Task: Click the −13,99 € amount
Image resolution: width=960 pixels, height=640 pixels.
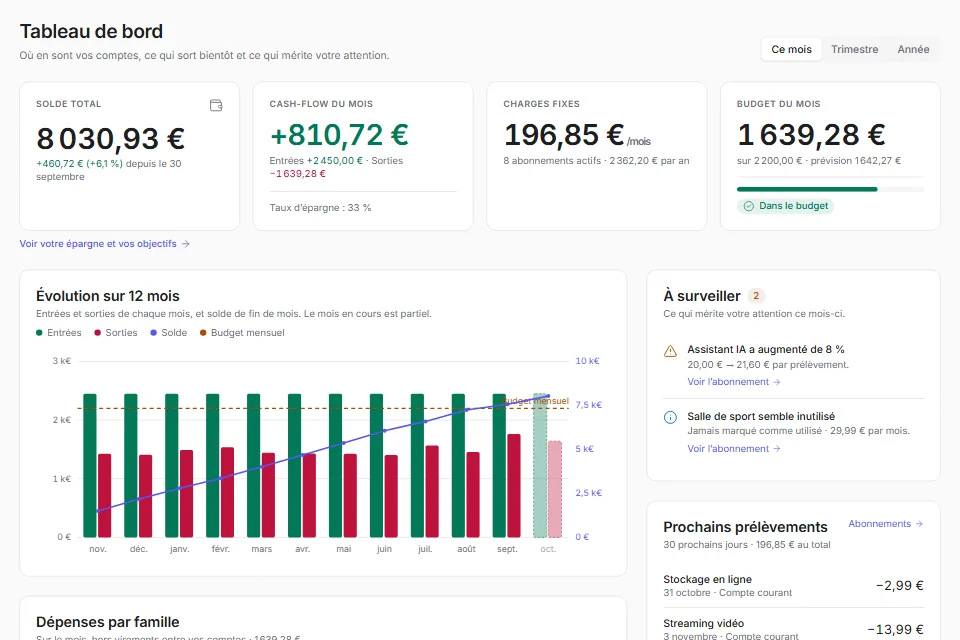Action: tap(896, 630)
